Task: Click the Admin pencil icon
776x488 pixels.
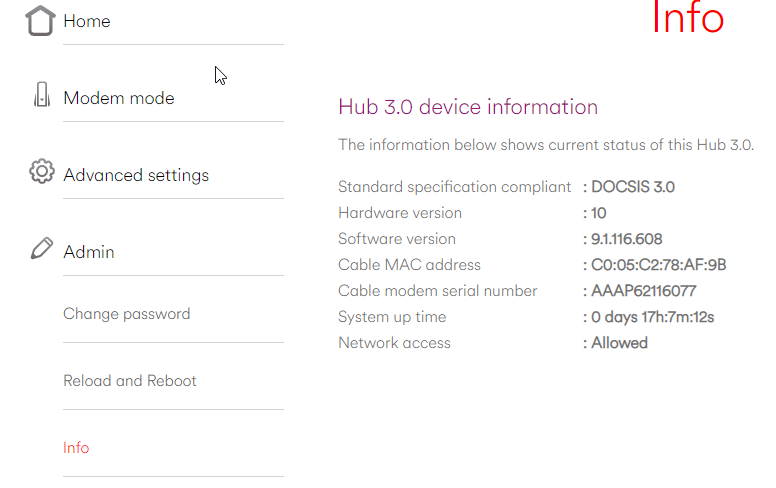Action: [41, 249]
